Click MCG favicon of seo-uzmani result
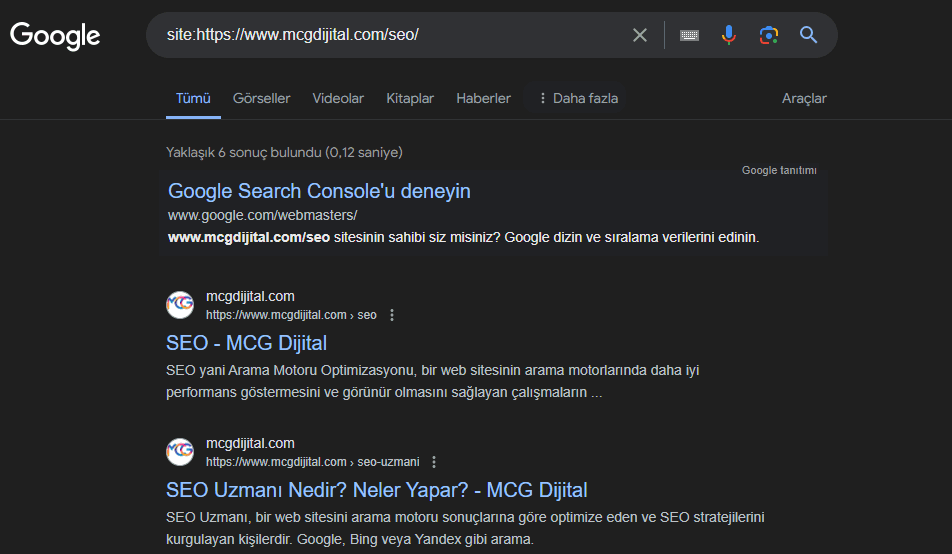This screenshot has height=554, width=952. [x=180, y=451]
